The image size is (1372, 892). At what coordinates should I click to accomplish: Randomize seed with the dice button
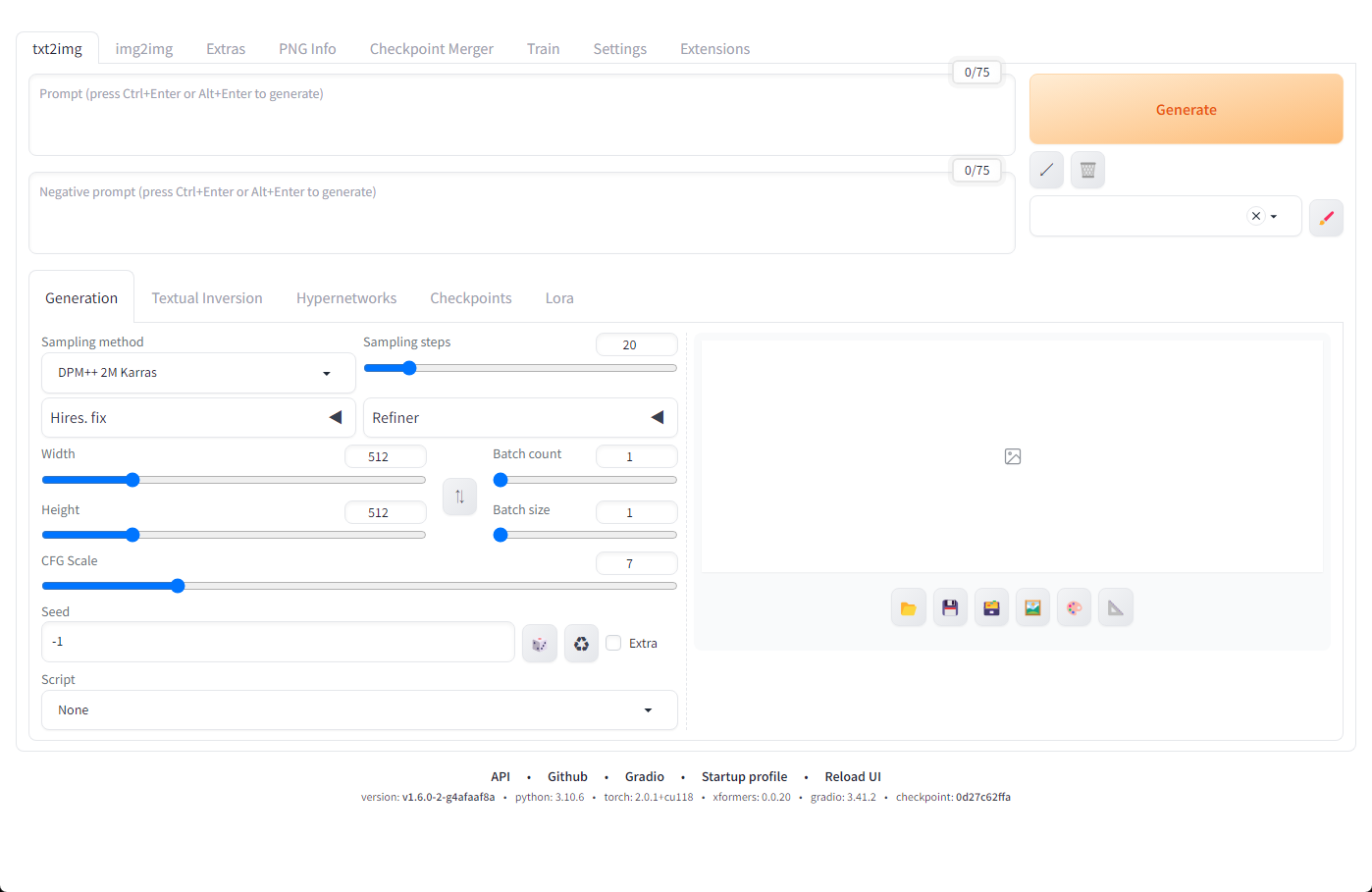point(539,643)
